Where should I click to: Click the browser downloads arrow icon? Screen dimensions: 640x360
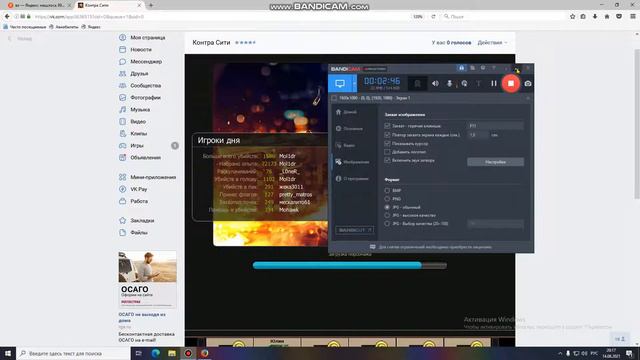pyautogui.click(x=595, y=17)
